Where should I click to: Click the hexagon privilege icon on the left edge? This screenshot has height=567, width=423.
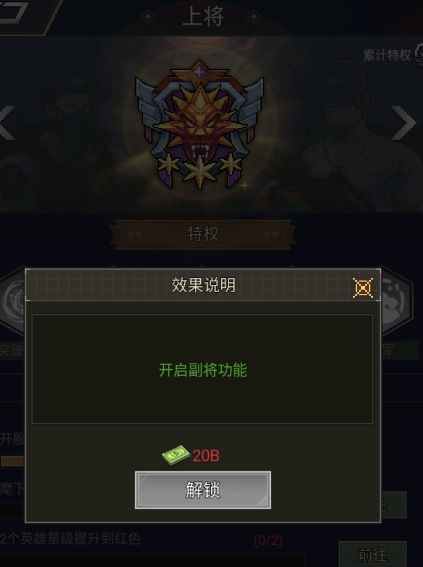coord(13,301)
